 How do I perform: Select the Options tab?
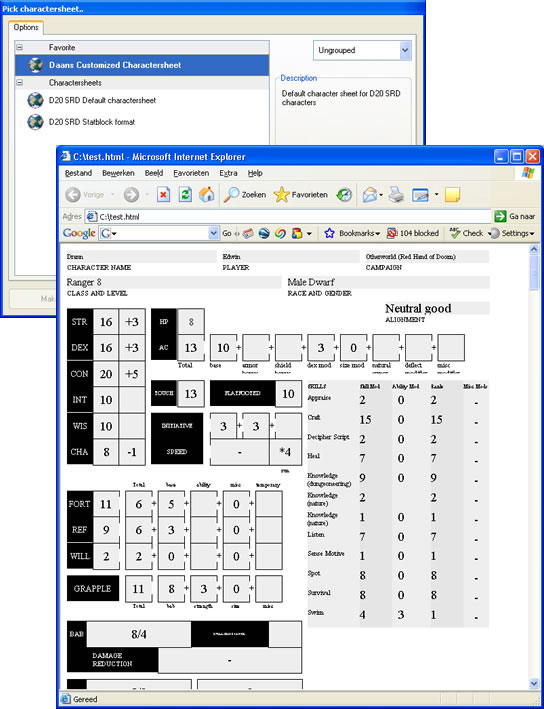[x=26, y=27]
